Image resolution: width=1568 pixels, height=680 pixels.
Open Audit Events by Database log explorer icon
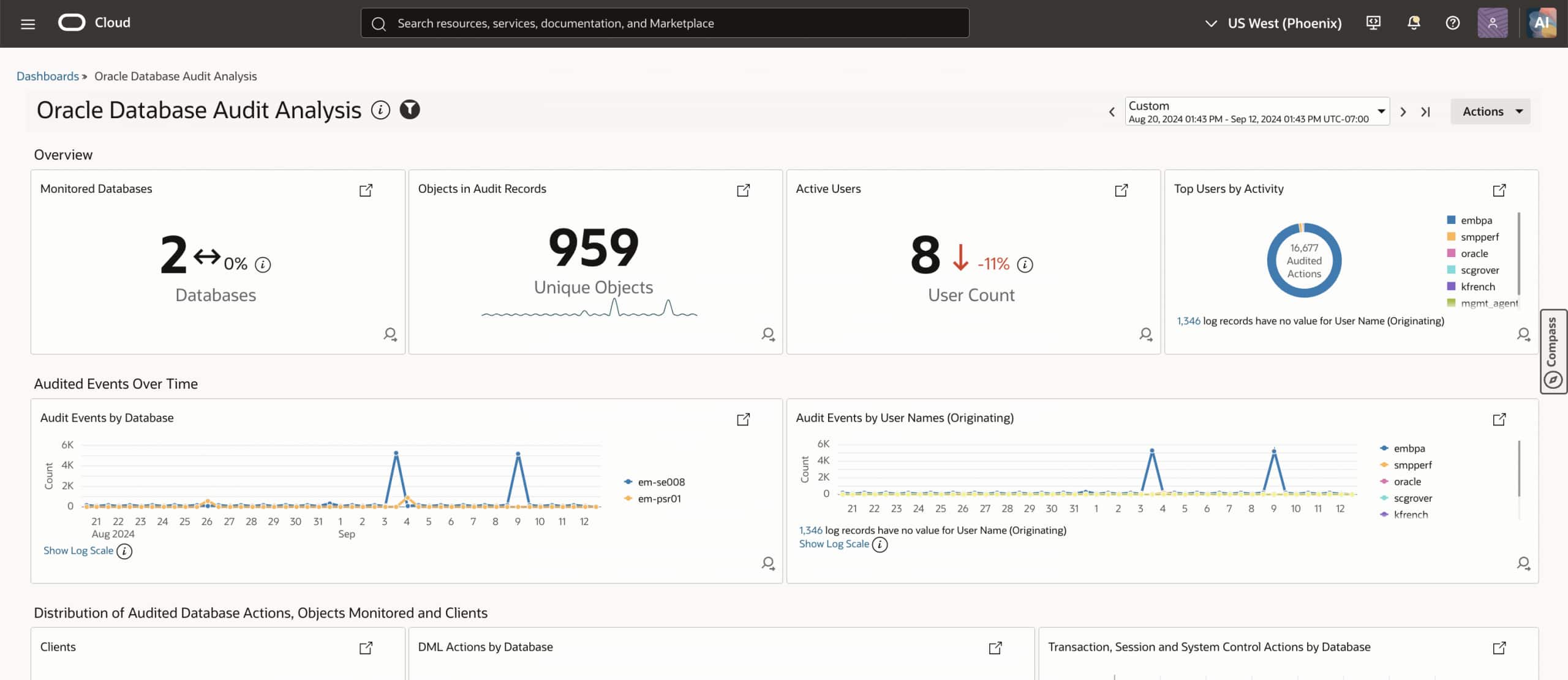(768, 563)
